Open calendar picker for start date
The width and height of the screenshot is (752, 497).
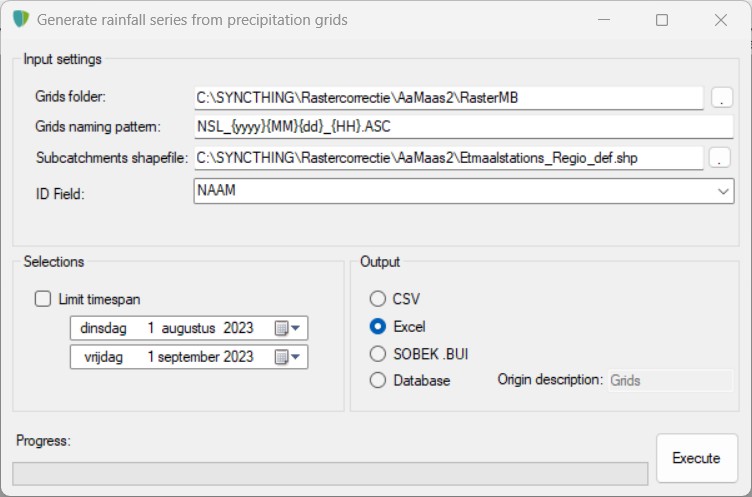(282, 328)
